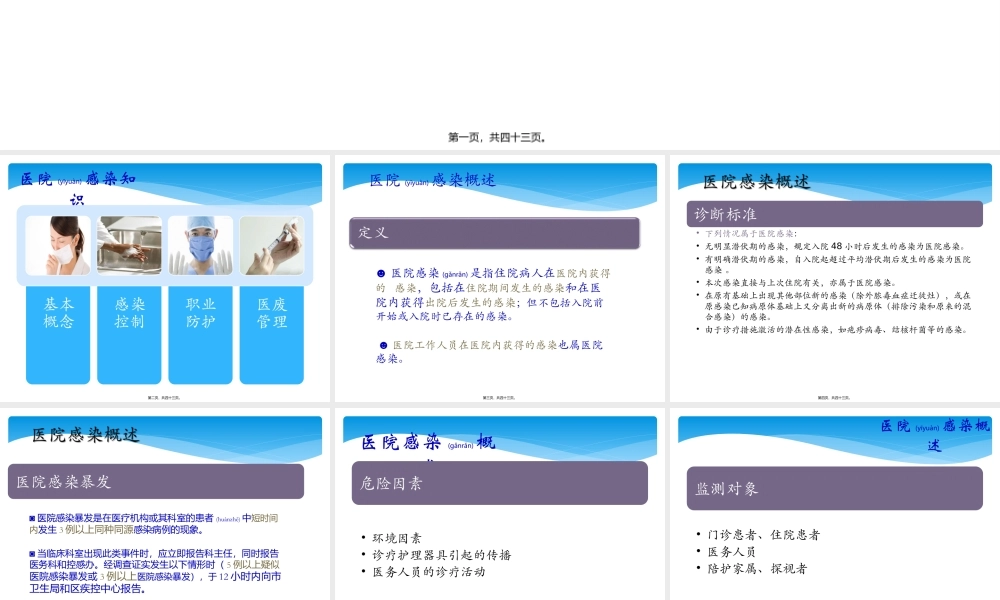Select the masked surgeon image on slide one
1000x600 pixels.
tap(200, 244)
